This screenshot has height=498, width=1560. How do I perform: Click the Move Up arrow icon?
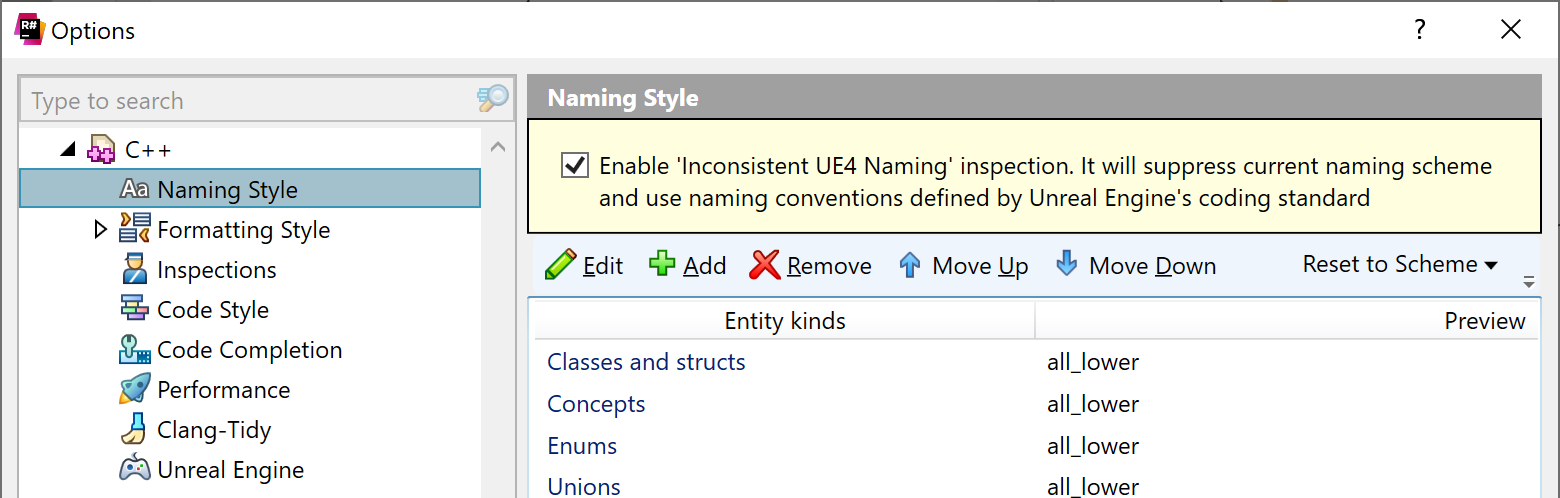click(910, 265)
